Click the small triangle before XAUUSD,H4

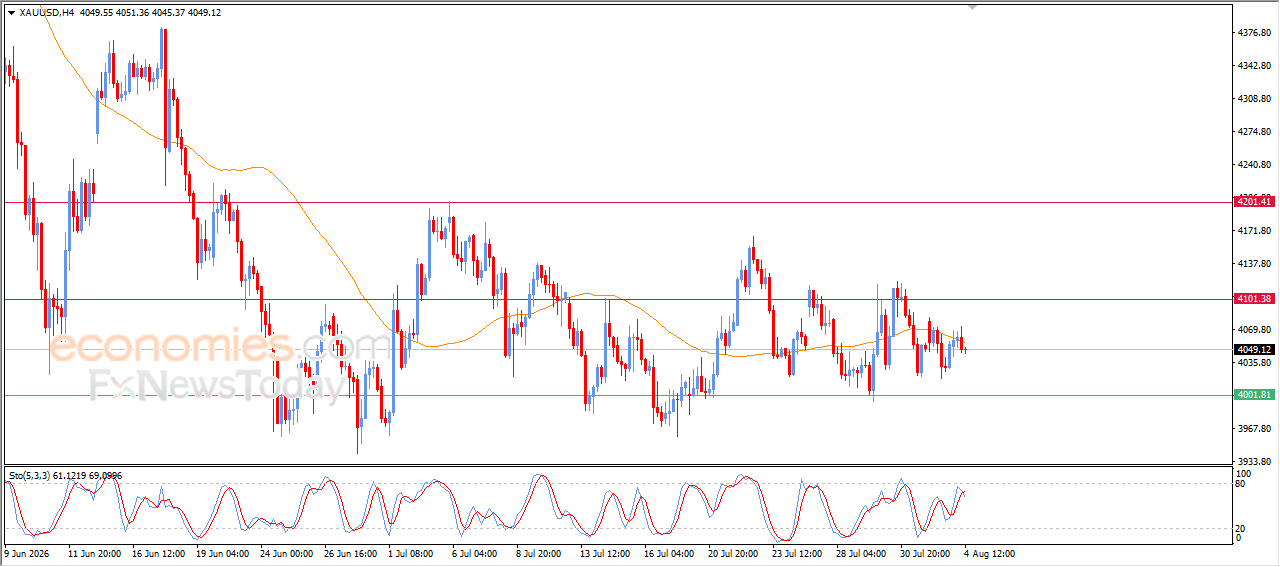[x=11, y=13]
